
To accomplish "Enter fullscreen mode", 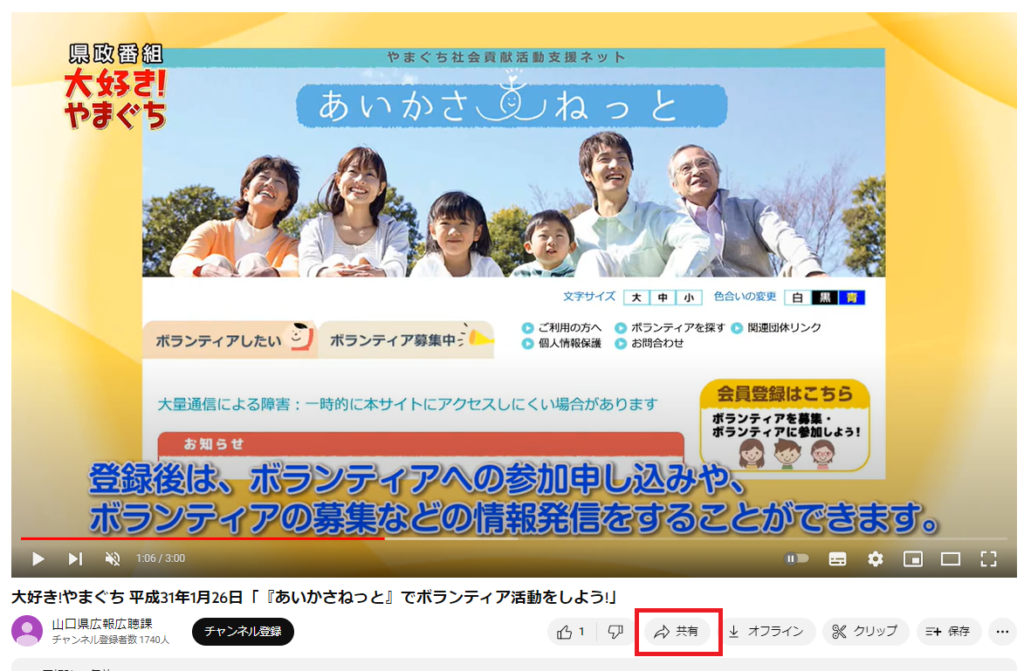I will click(989, 559).
